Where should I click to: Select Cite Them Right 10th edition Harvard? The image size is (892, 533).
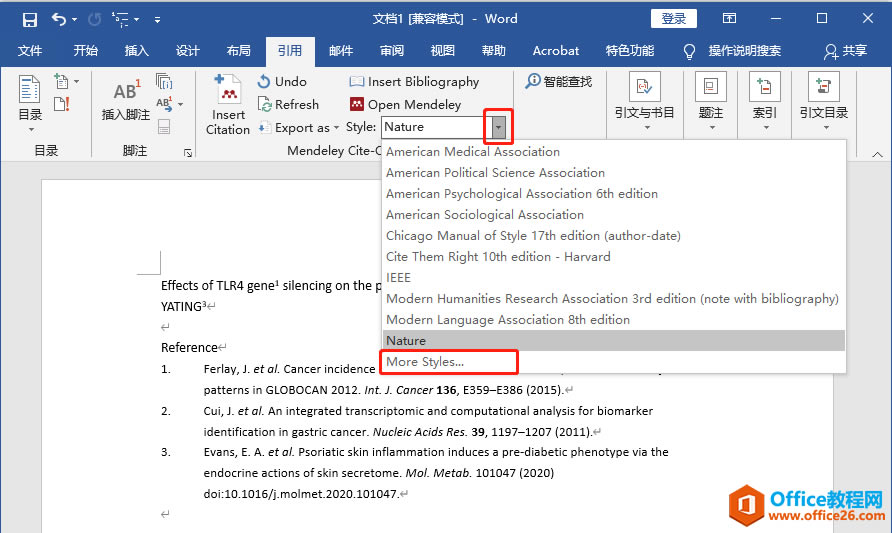click(614, 257)
